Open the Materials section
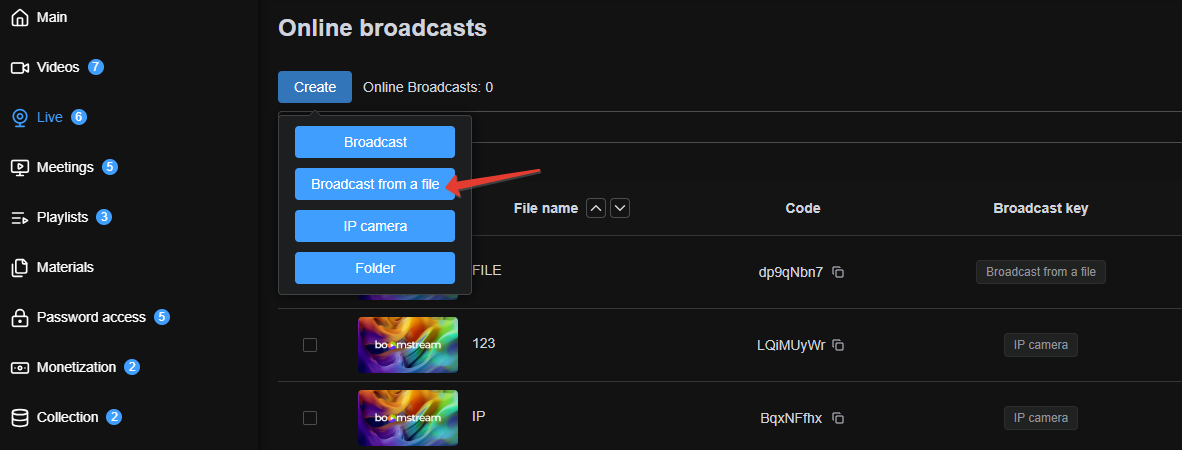 (x=65, y=268)
